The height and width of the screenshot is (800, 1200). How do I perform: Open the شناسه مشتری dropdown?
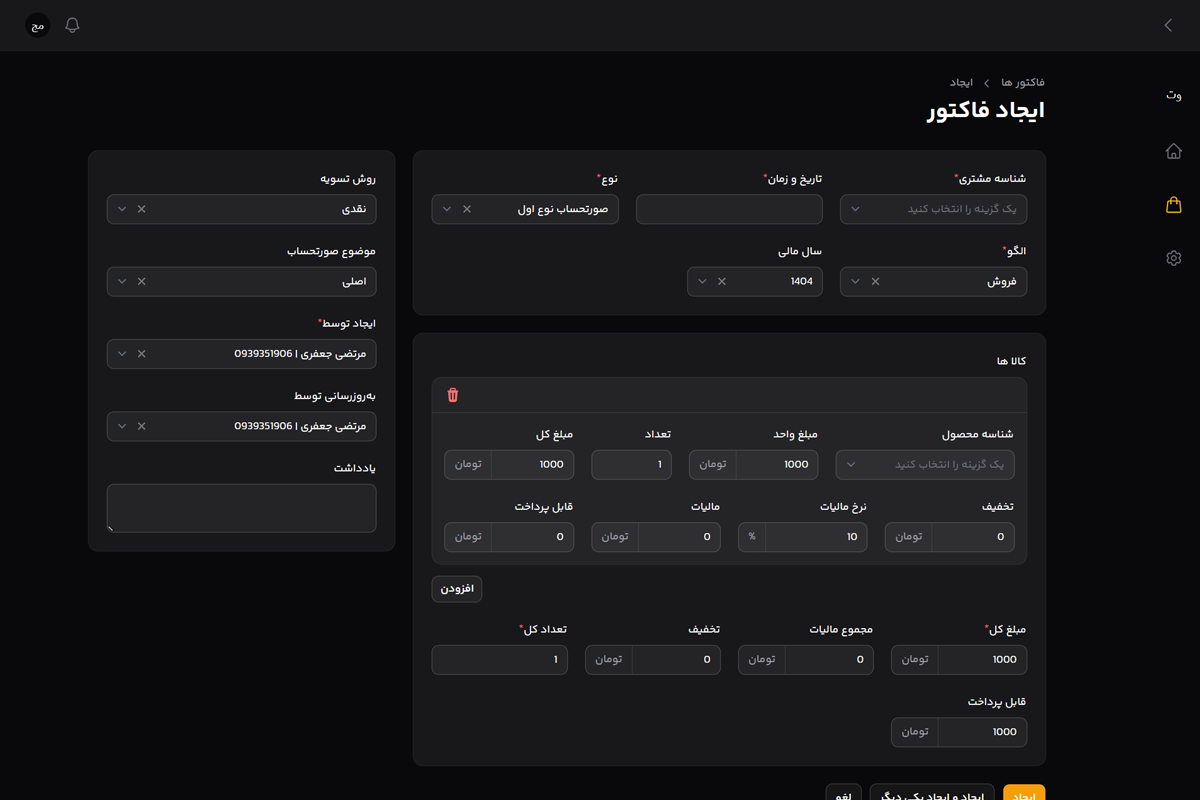pyautogui.click(x=933, y=209)
